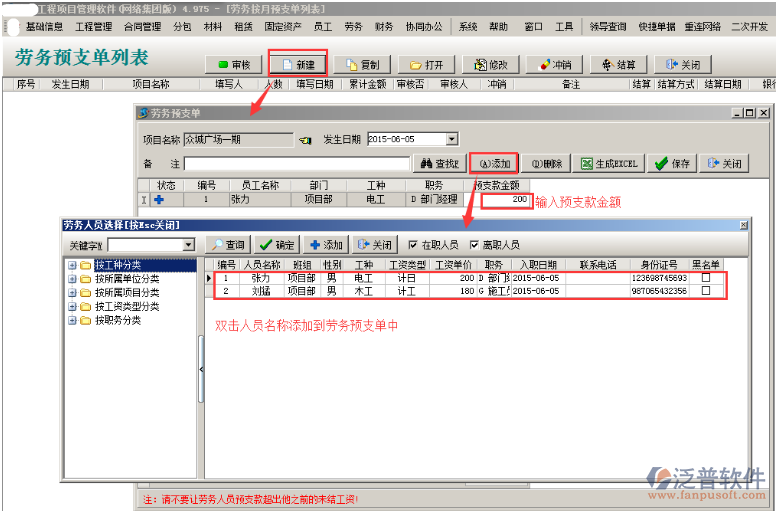776x511 pixels.
Task: Open the 关键字 keyword dropdown
Action: [188, 245]
